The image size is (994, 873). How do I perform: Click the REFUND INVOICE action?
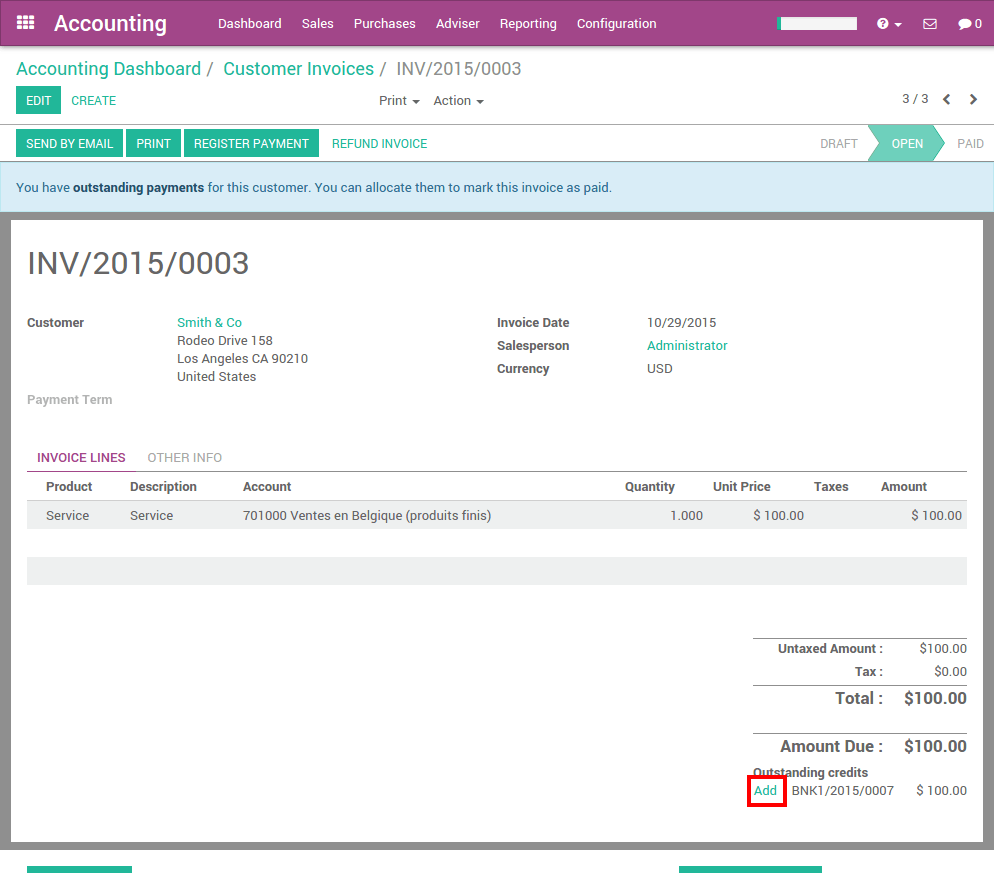(x=379, y=143)
